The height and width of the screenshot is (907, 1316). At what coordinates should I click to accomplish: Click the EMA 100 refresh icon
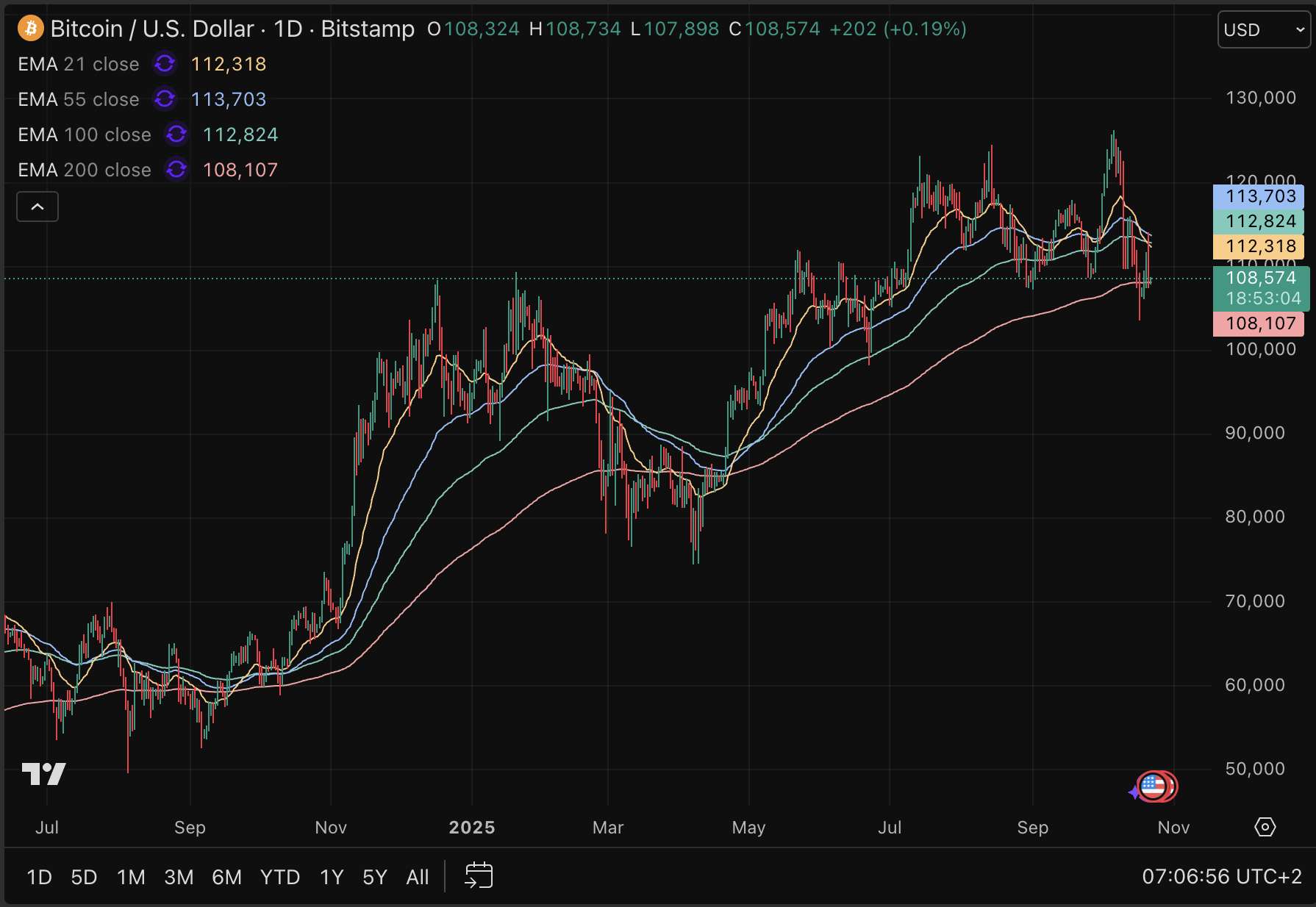[x=176, y=135]
